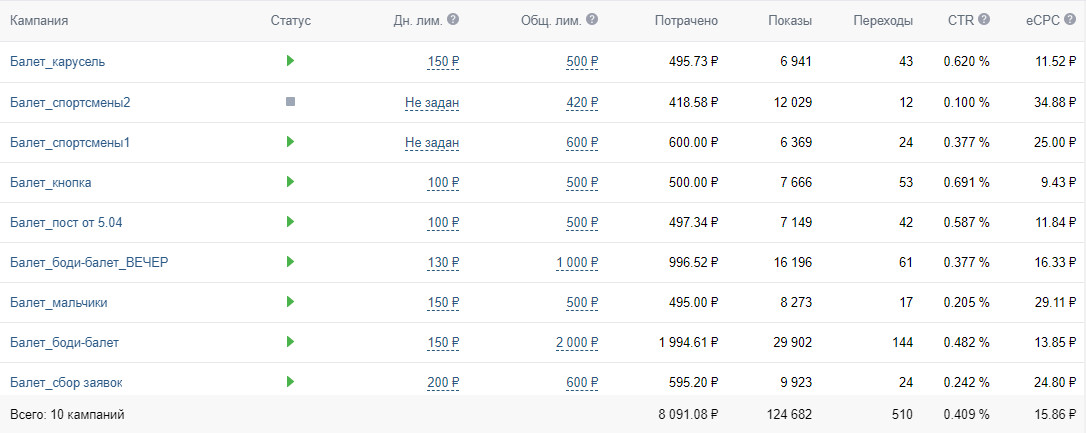Viewport: 1086px width, 433px height.
Task: Toggle running status of Балет_спортсмены1 campaign
Action: (290, 142)
